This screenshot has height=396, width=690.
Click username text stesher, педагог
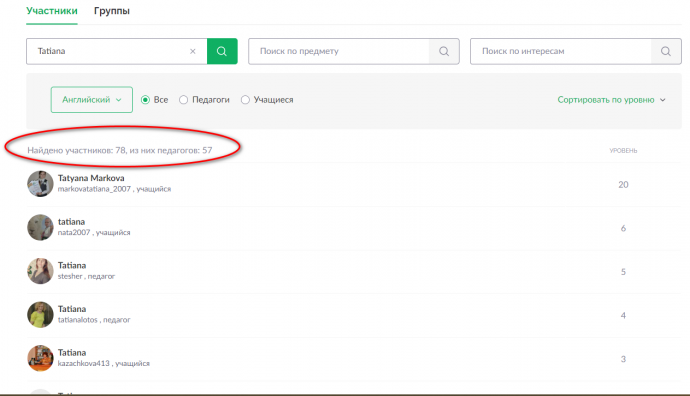pos(86,276)
